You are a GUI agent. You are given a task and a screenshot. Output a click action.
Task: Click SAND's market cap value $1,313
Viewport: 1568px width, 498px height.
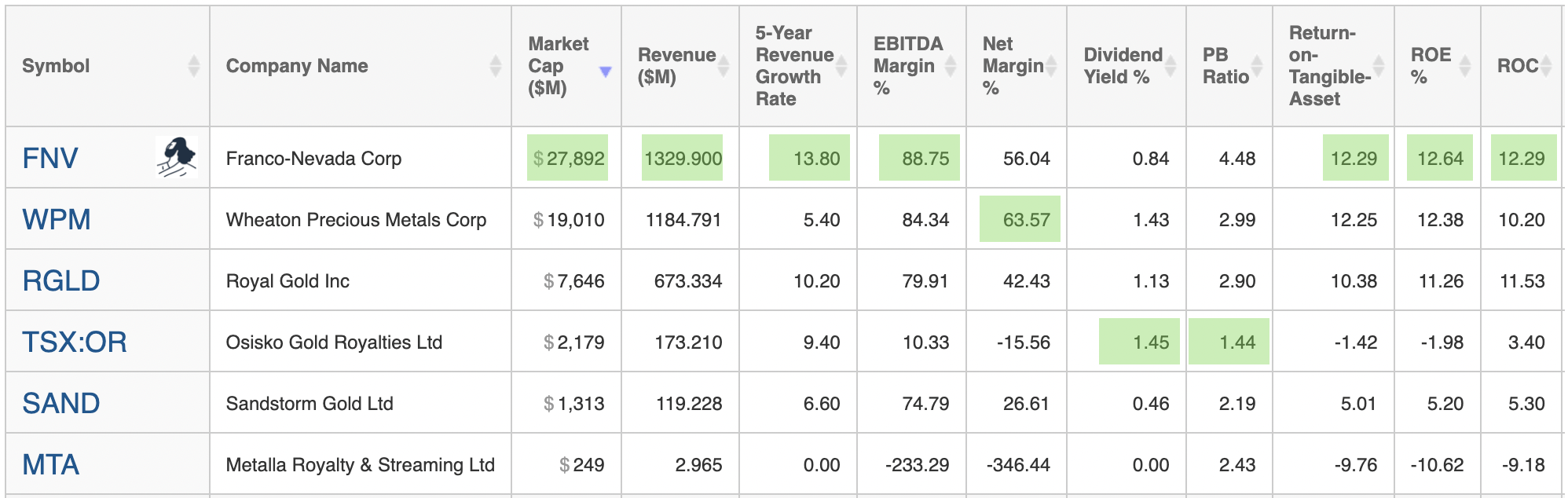point(574,404)
